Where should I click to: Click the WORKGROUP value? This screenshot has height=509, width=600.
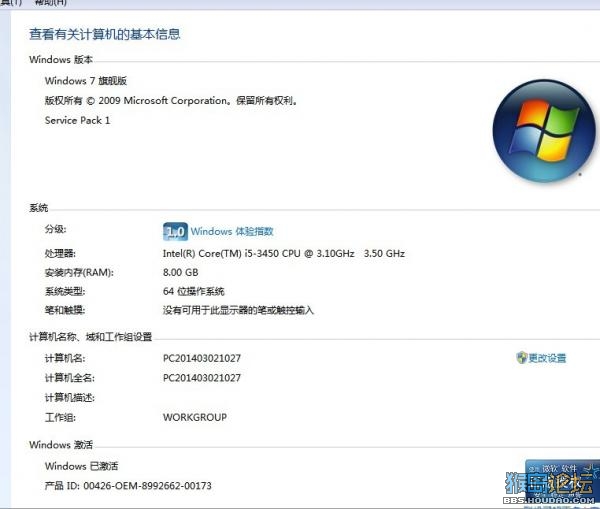tap(195, 417)
